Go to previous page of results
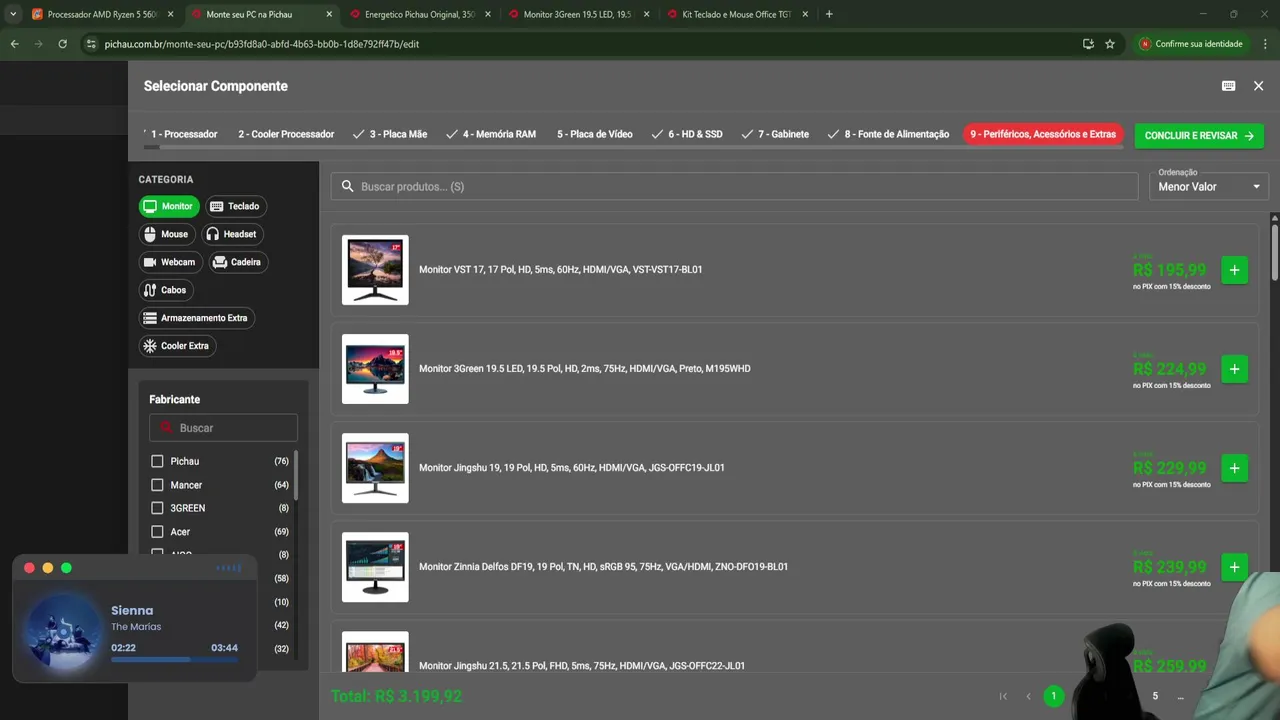The height and width of the screenshot is (720, 1280). click(x=1028, y=696)
